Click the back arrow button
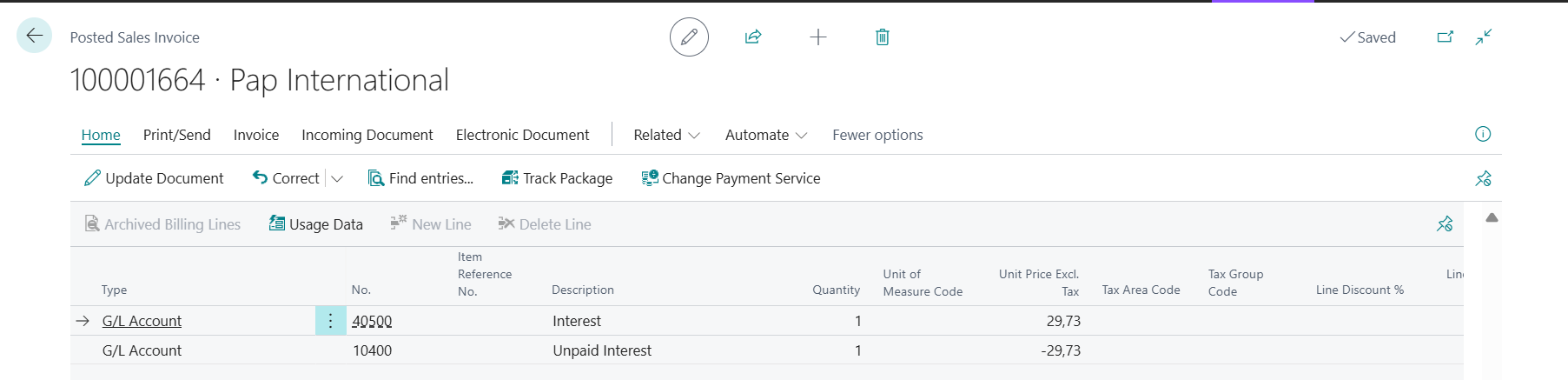 (x=34, y=36)
